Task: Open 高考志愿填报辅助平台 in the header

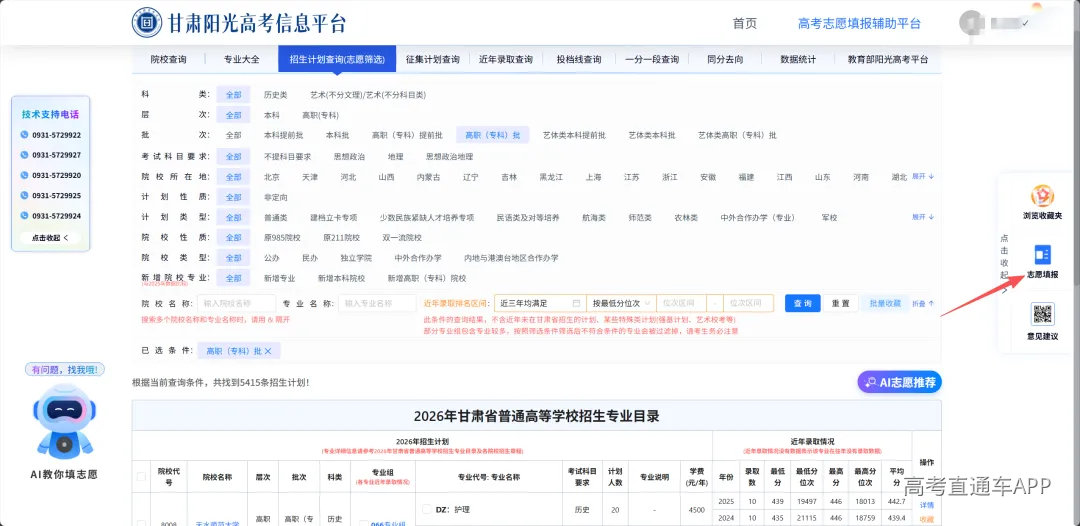Action: point(859,23)
